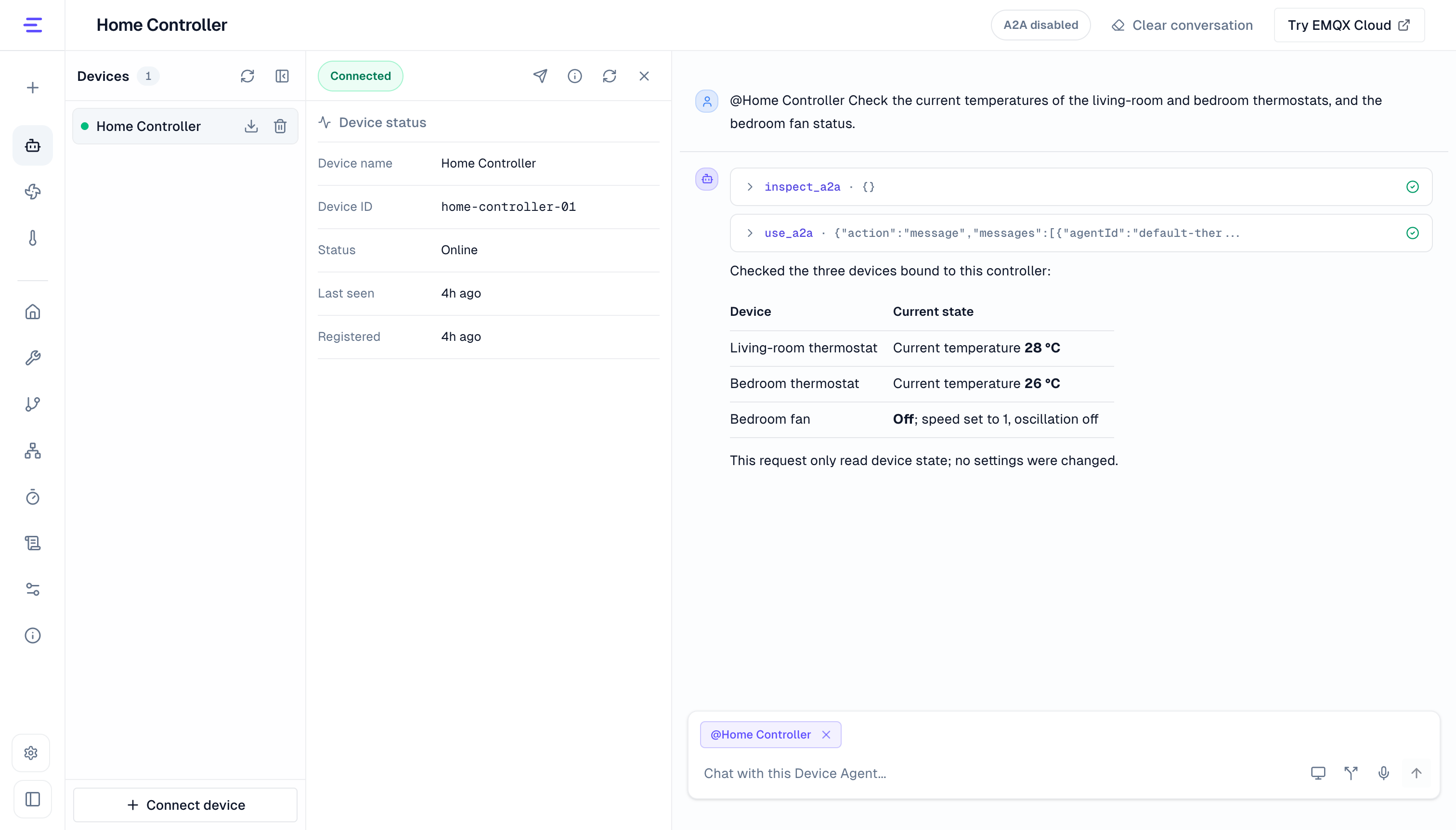Open the hamburger menu icon
This screenshot has height=830, width=1456.
click(x=32, y=25)
